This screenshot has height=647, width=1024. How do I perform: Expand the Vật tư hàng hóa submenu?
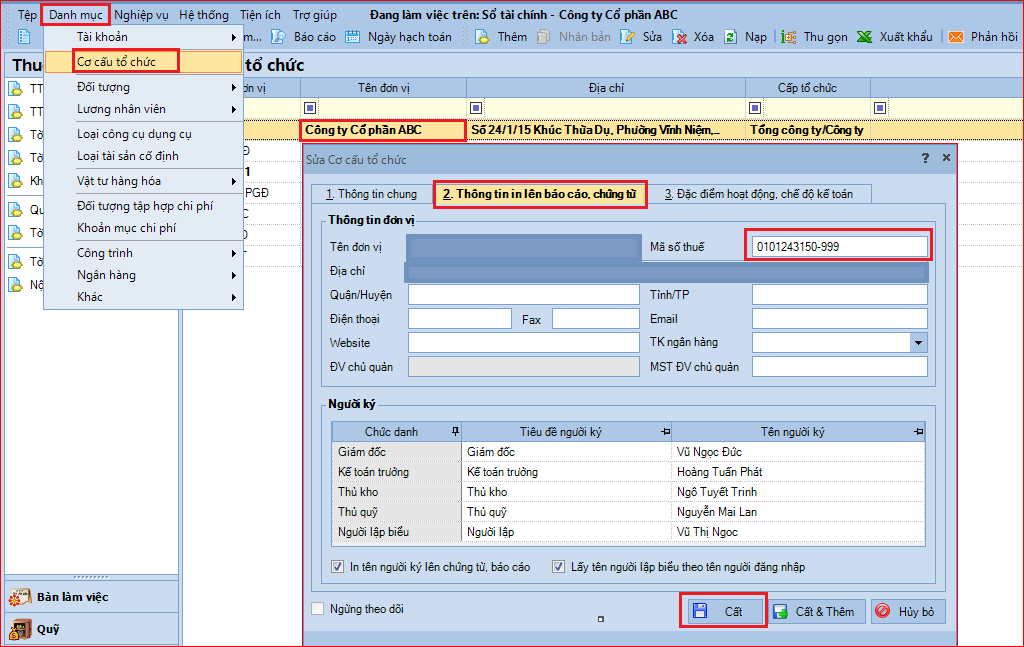click(234, 181)
